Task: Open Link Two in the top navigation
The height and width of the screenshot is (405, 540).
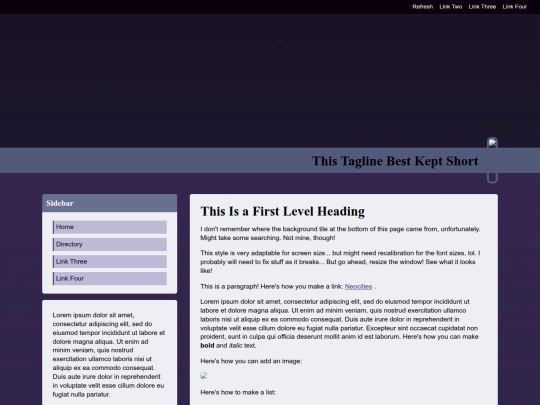Action: click(450, 7)
